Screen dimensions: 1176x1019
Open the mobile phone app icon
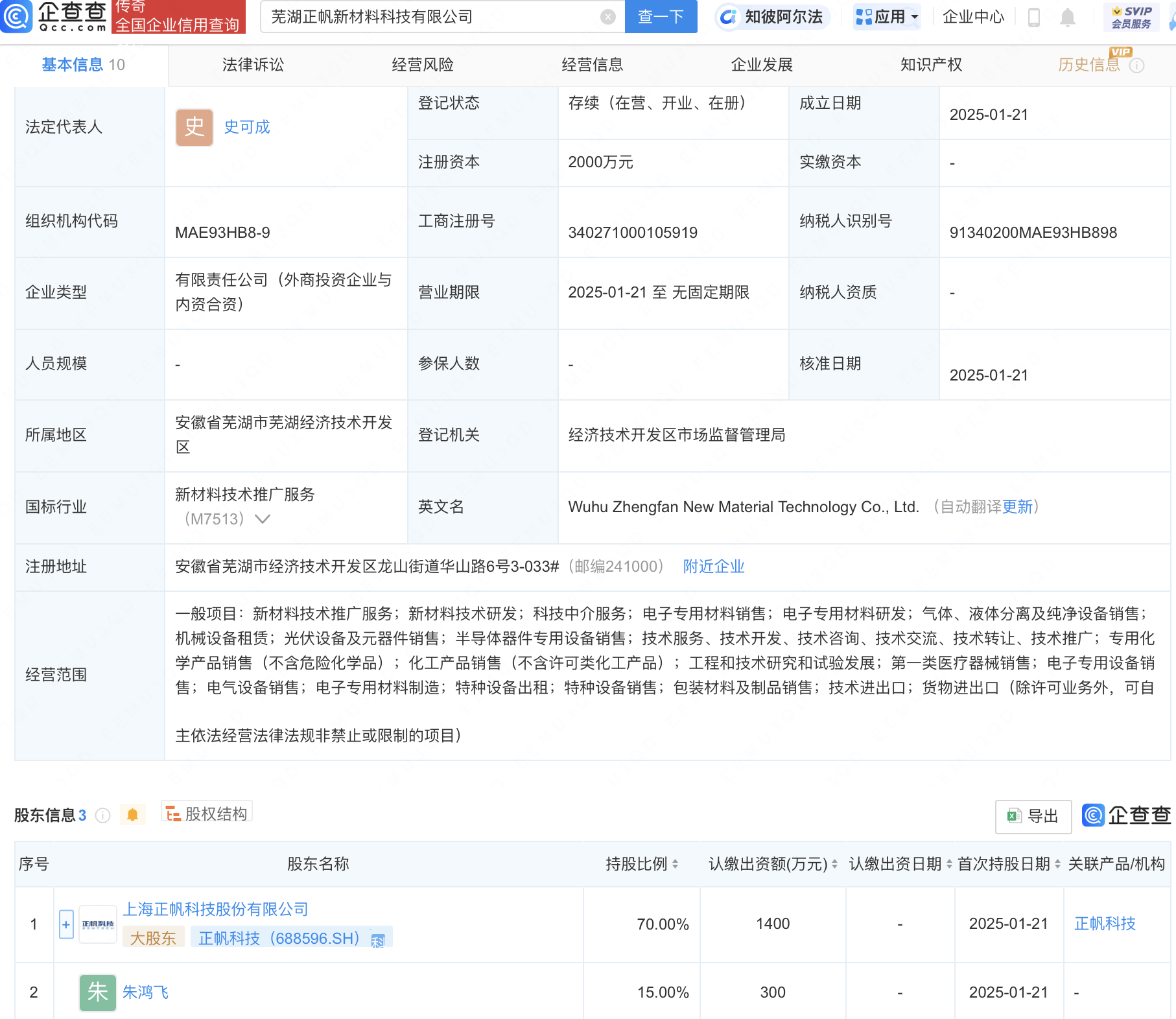[1034, 17]
